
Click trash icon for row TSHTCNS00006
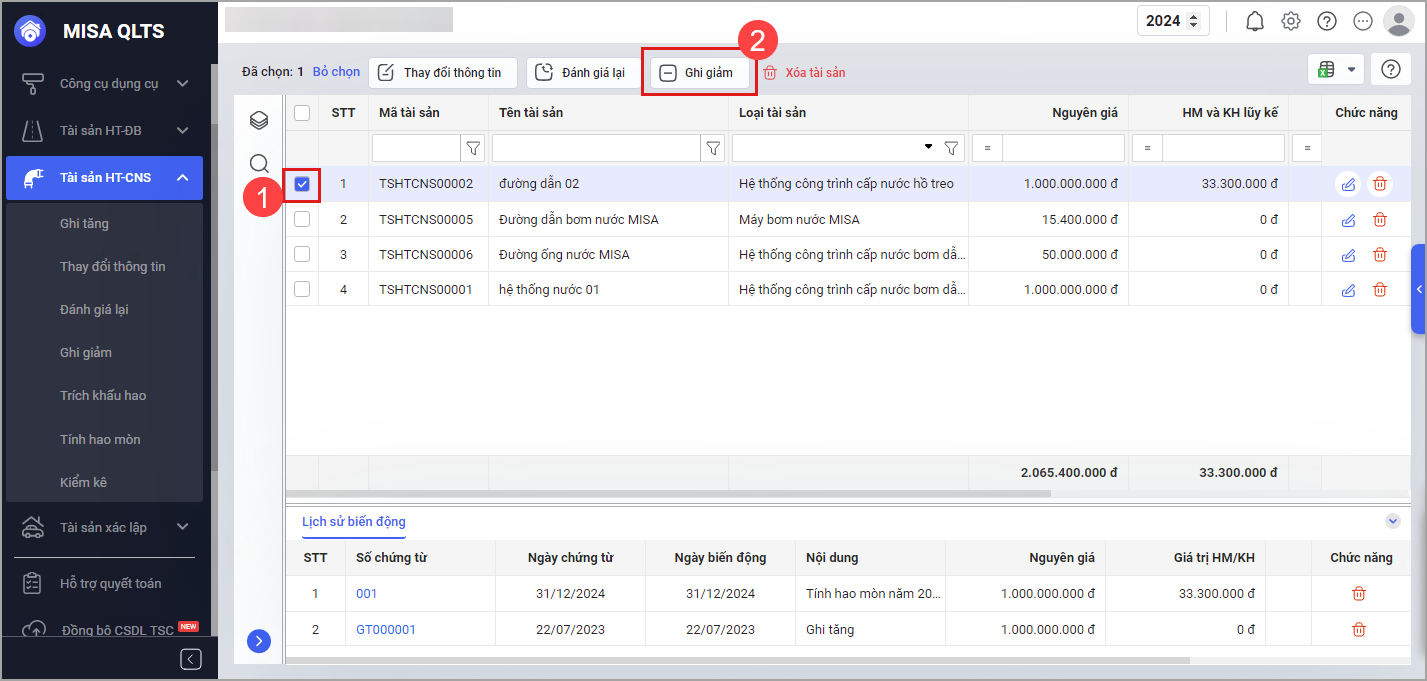click(x=1380, y=255)
